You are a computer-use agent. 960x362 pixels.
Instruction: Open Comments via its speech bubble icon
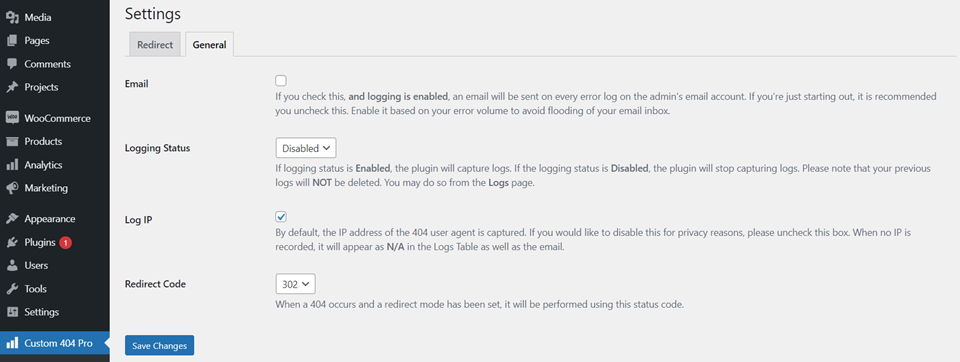click(12, 64)
